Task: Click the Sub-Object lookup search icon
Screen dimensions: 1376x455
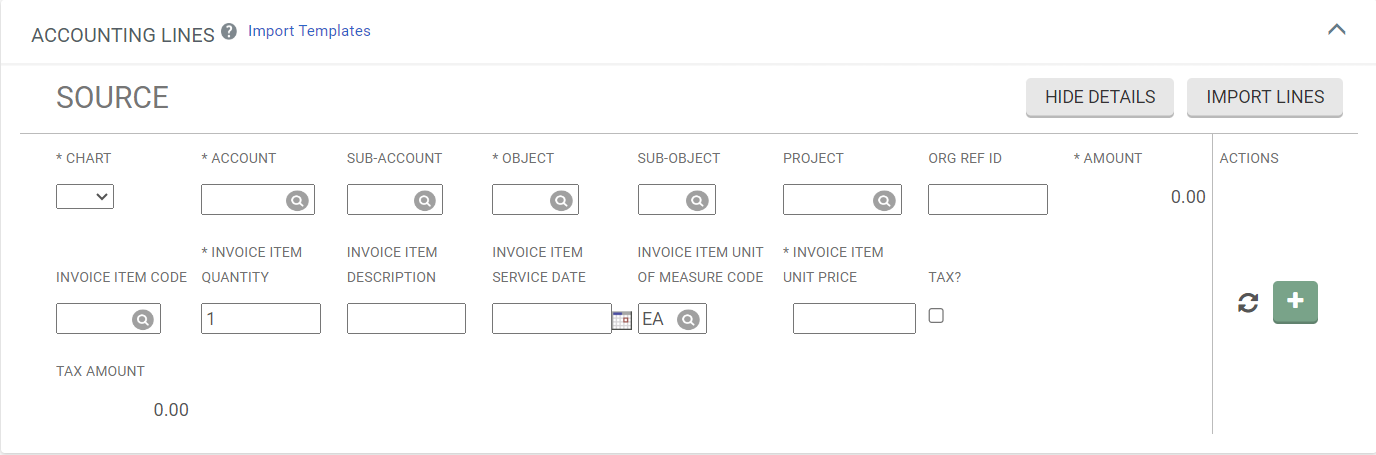Action: pyautogui.click(x=696, y=200)
